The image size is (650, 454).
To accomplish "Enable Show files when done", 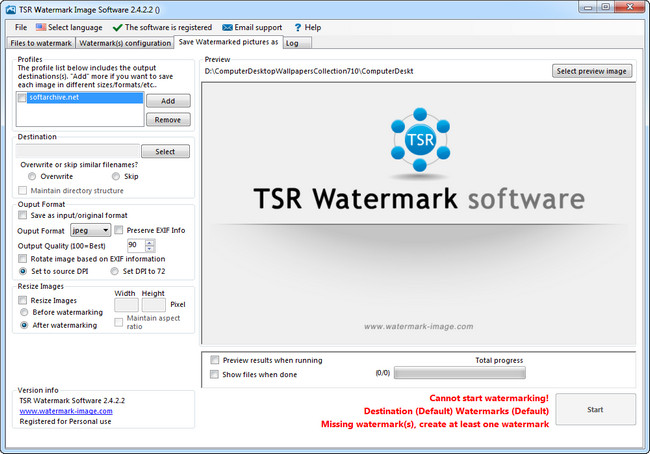I will (214, 374).
